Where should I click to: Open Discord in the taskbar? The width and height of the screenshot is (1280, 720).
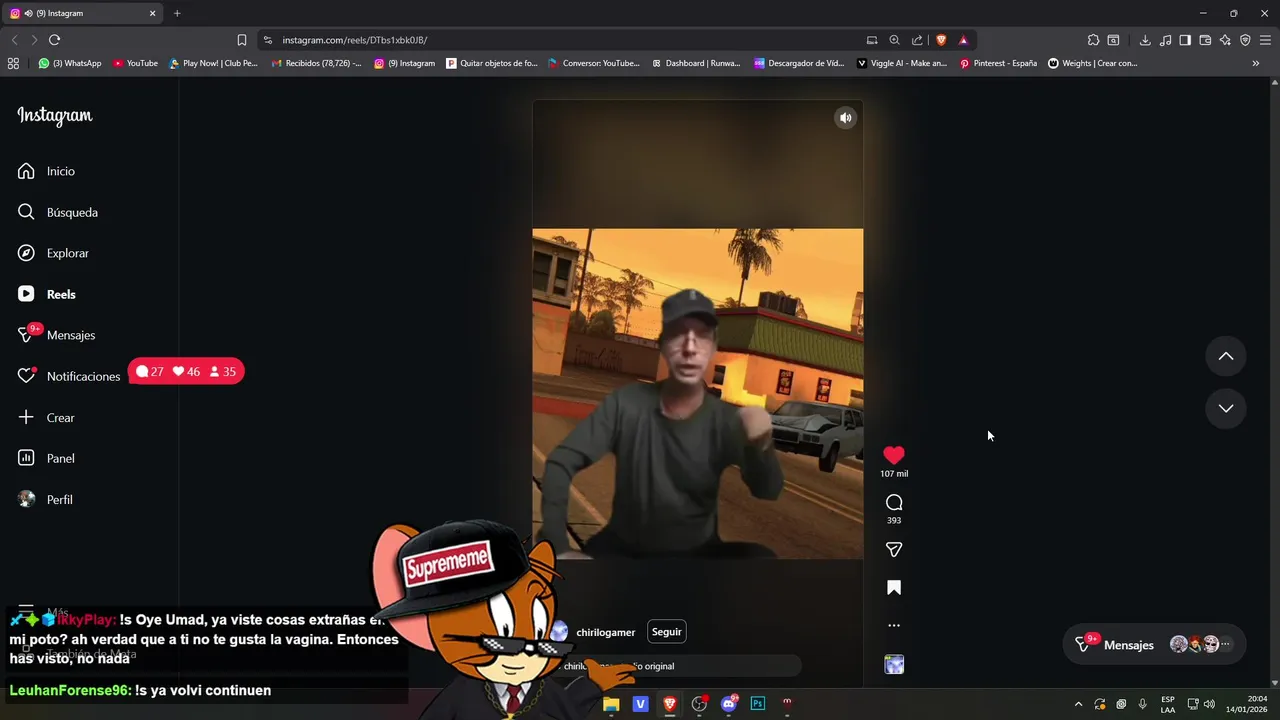729,704
